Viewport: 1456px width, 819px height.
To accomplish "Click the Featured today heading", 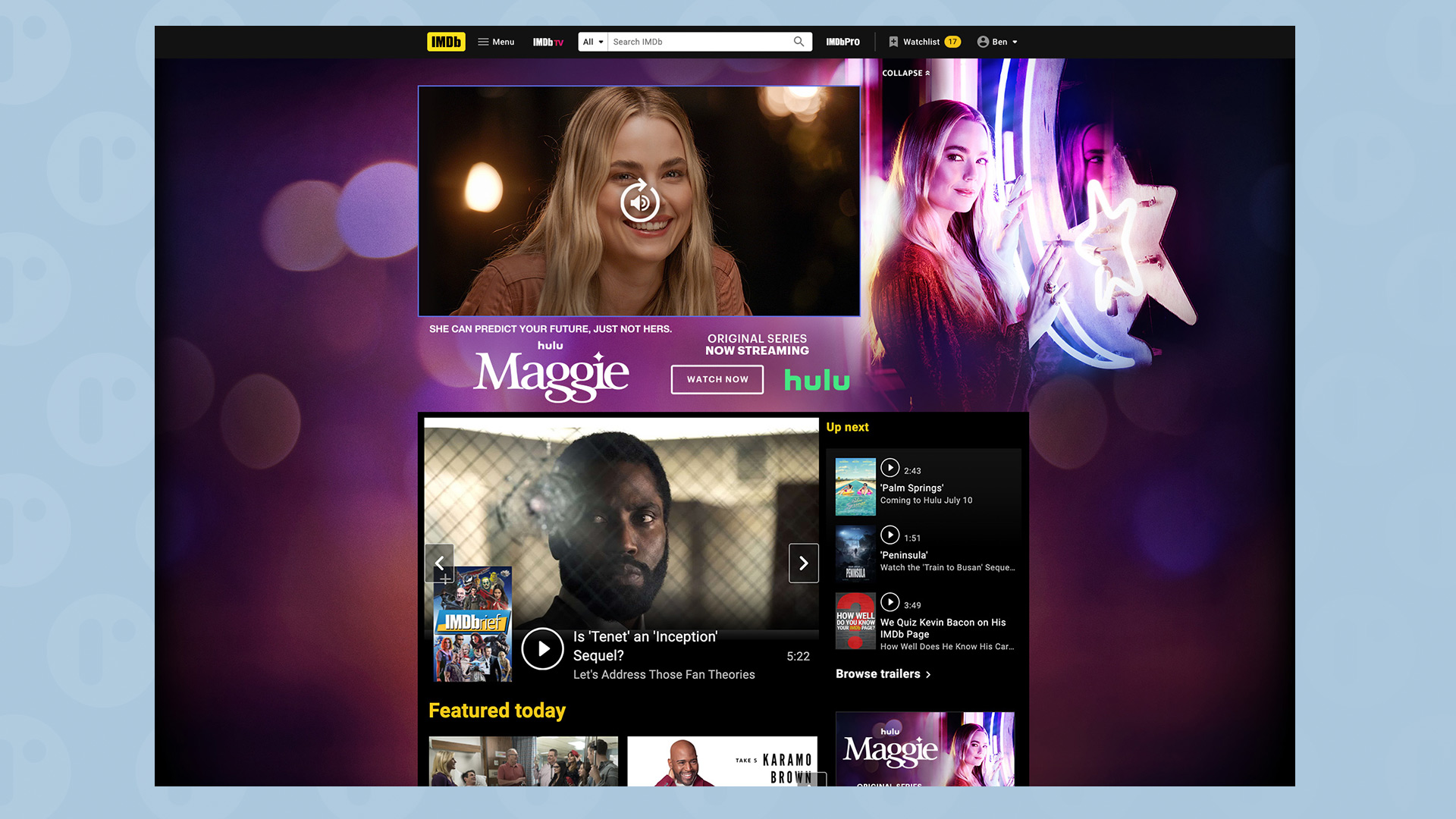I will pyautogui.click(x=497, y=711).
